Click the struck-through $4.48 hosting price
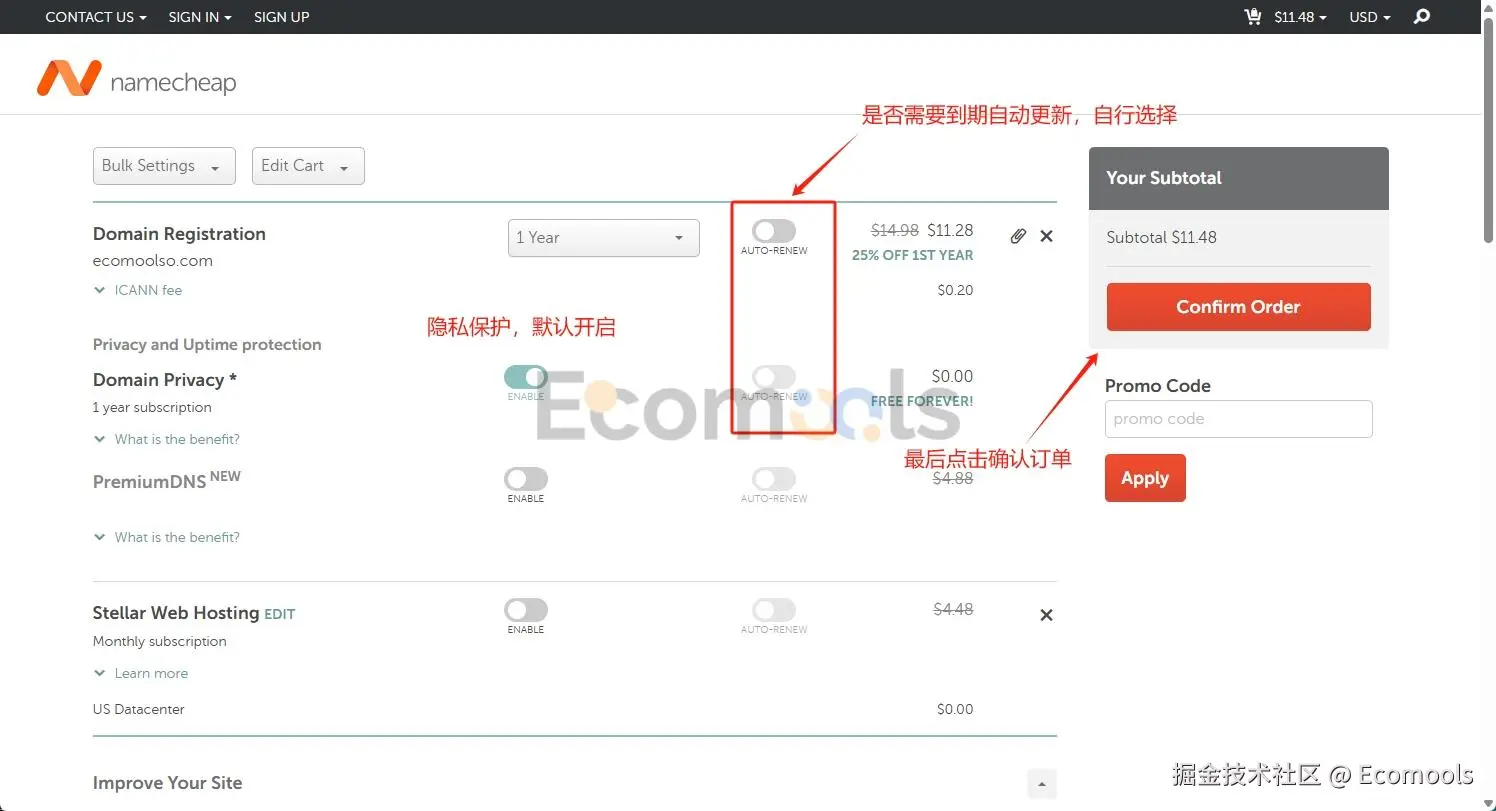Screen dimensions: 1496x811 953,609
